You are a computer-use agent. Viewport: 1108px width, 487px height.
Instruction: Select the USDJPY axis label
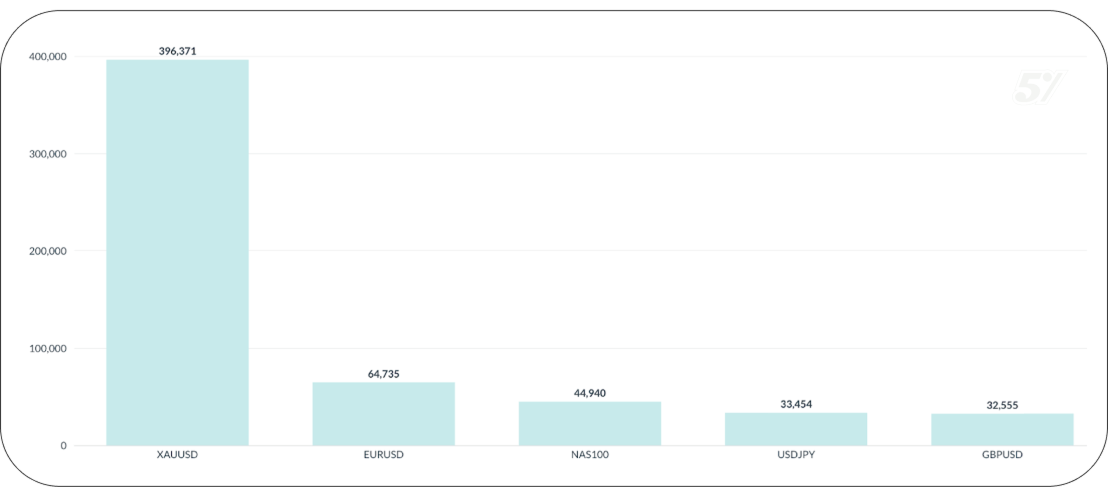(x=796, y=455)
